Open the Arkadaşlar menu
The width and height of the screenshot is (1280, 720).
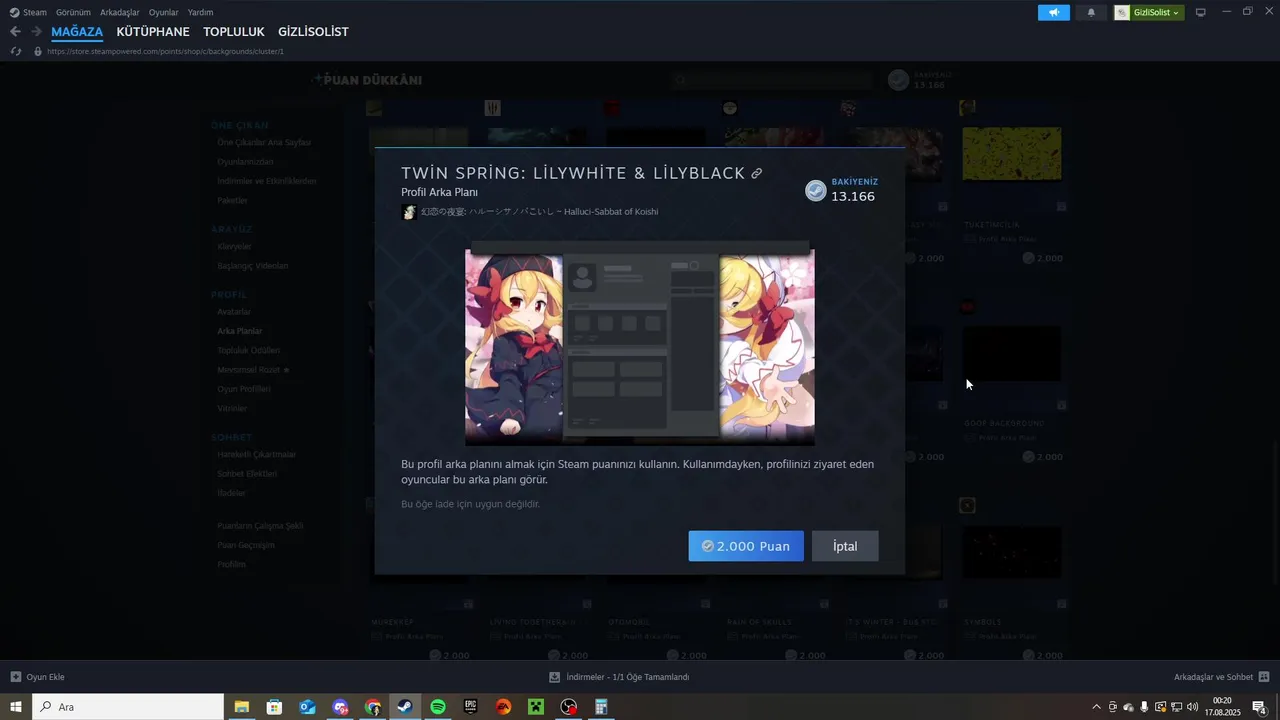[120, 12]
